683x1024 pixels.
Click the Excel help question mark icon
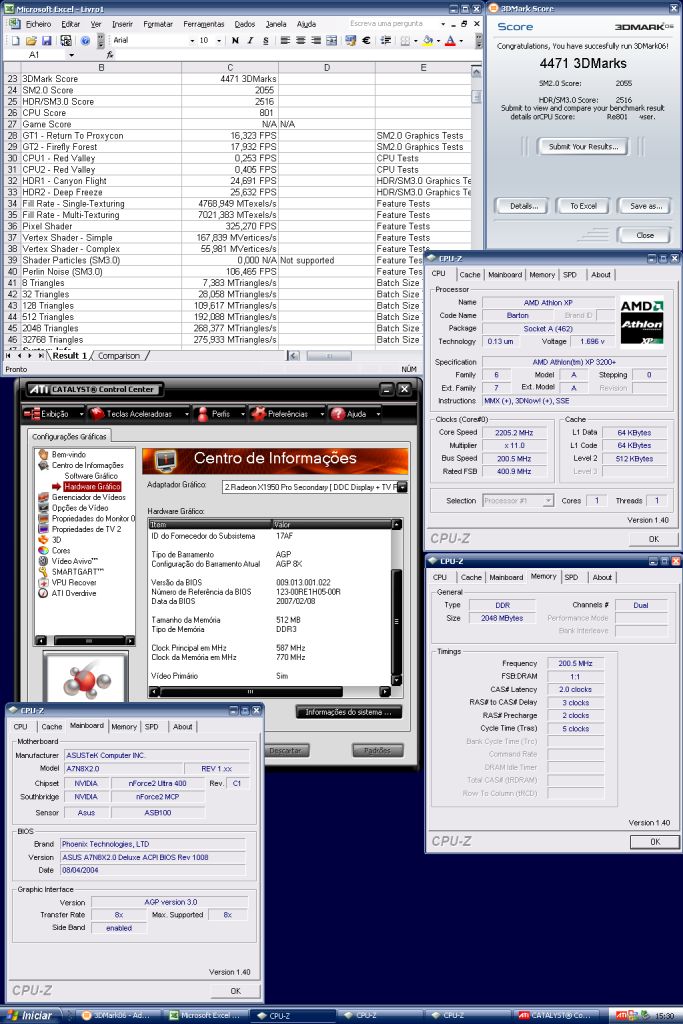[85, 40]
